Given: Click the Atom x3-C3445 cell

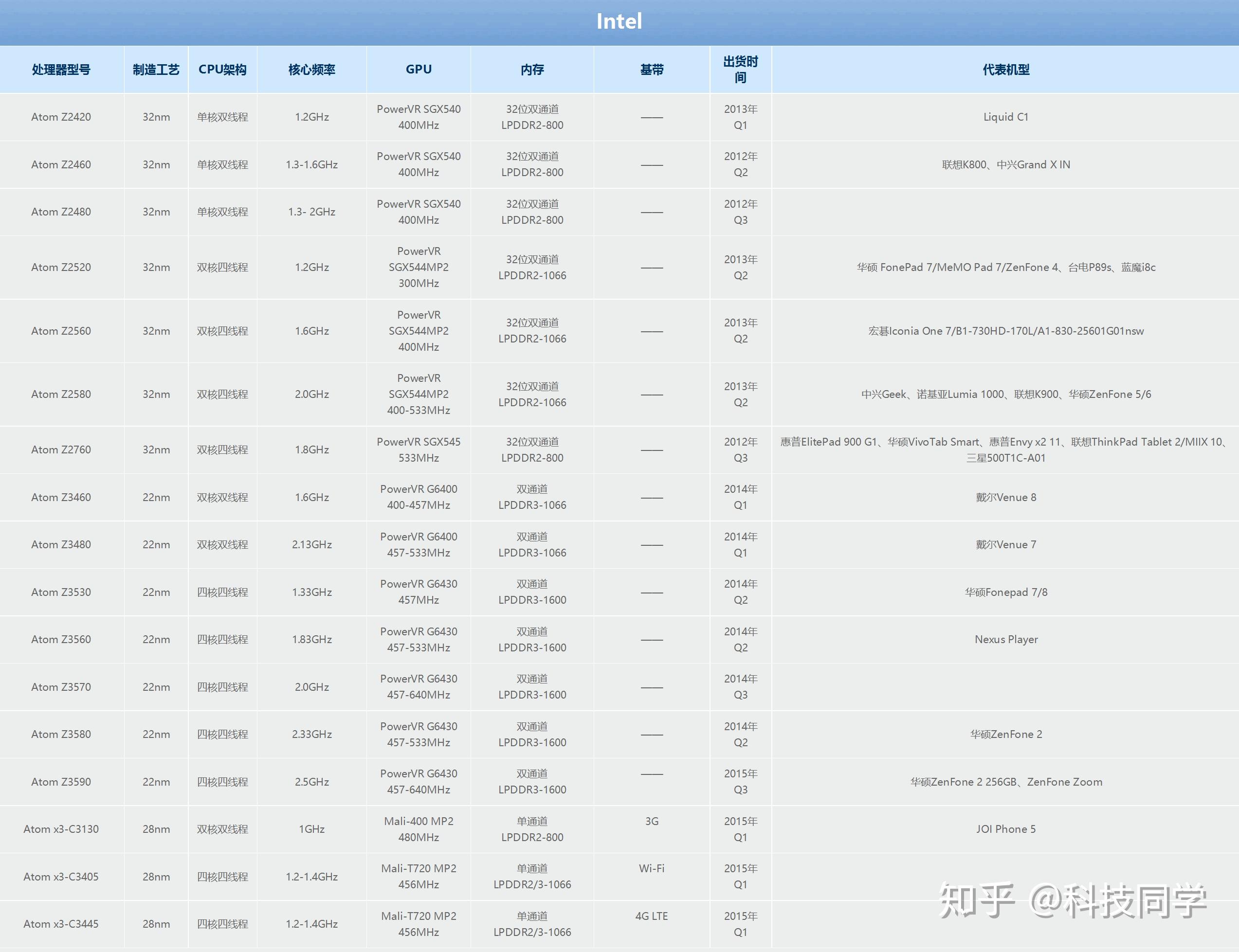Looking at the screenshot, I should point(61,924).
